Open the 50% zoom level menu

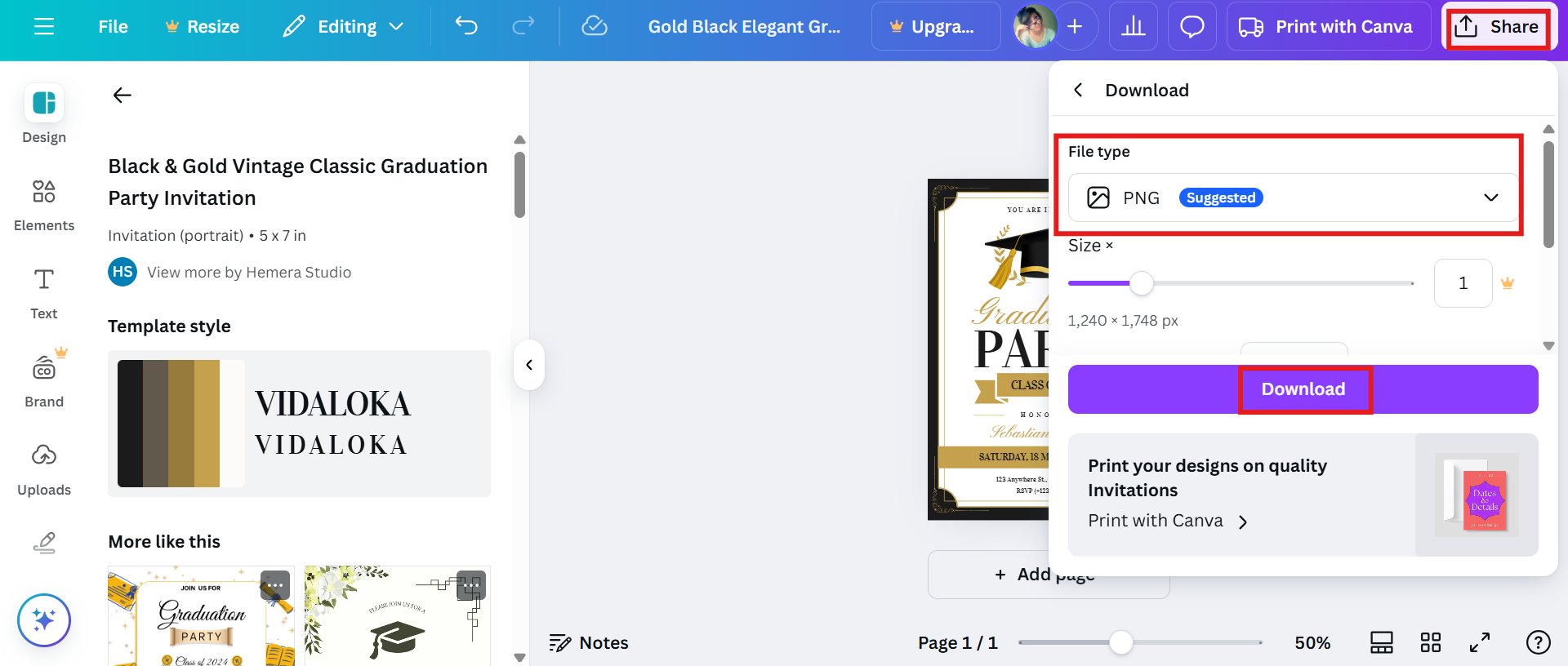1312,643
